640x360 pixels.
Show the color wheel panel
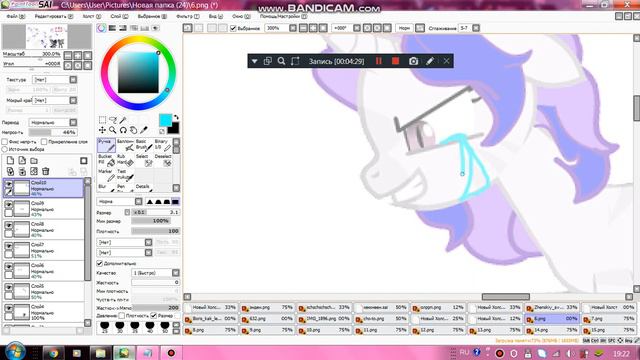[x=102, y=28]
